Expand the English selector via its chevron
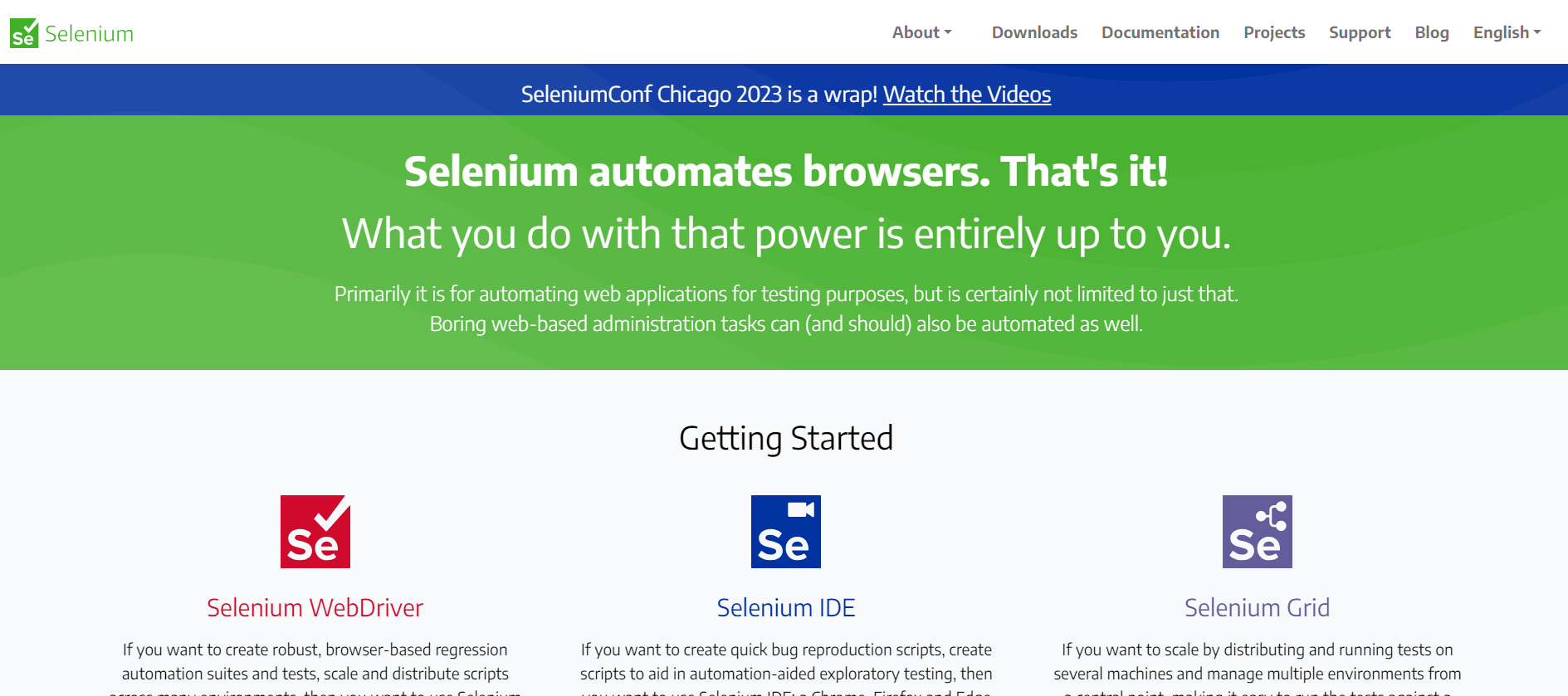1568x696 pixels. [1538, 33]
